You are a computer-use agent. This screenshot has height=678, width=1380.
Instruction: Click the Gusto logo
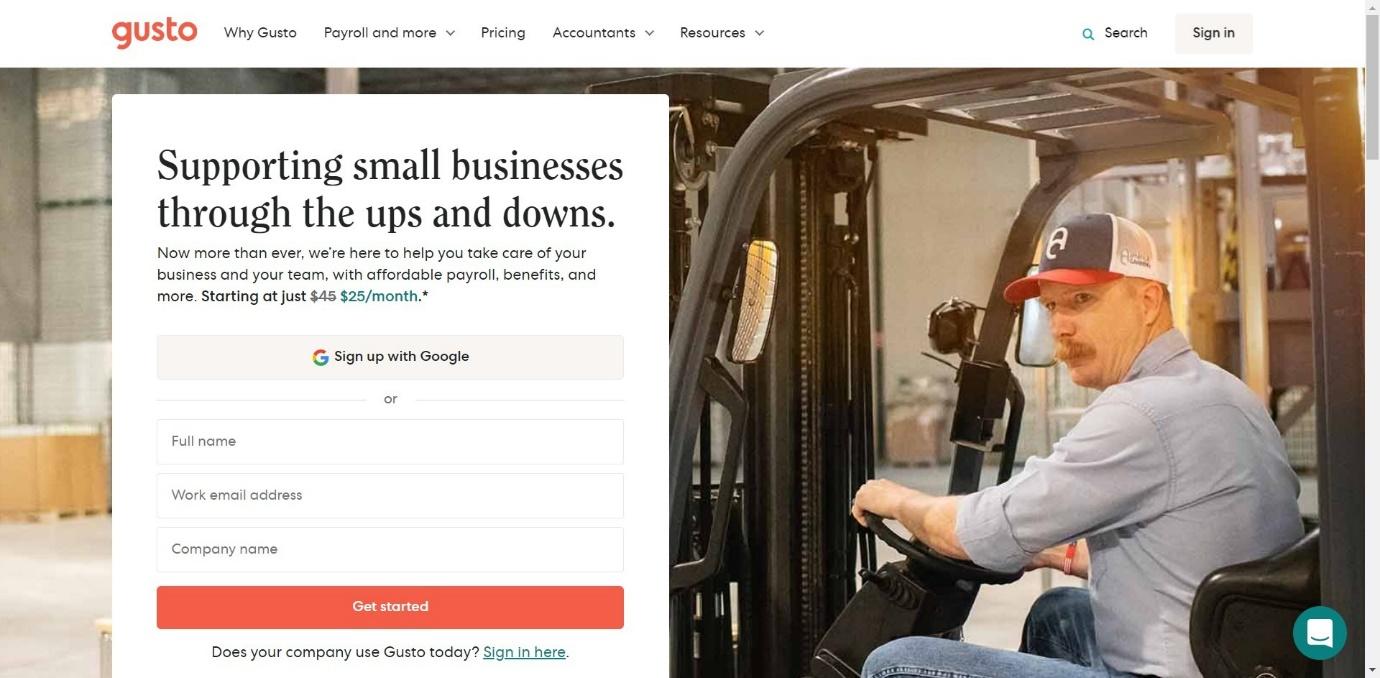tap(154, 32)
